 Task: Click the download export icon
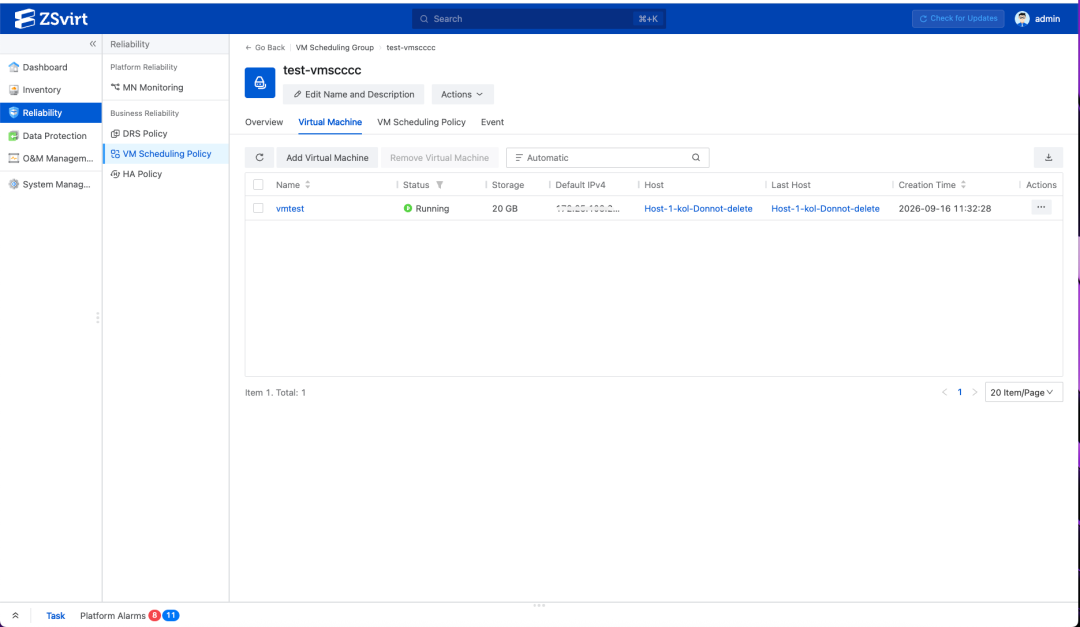(x=1048, y=158)
